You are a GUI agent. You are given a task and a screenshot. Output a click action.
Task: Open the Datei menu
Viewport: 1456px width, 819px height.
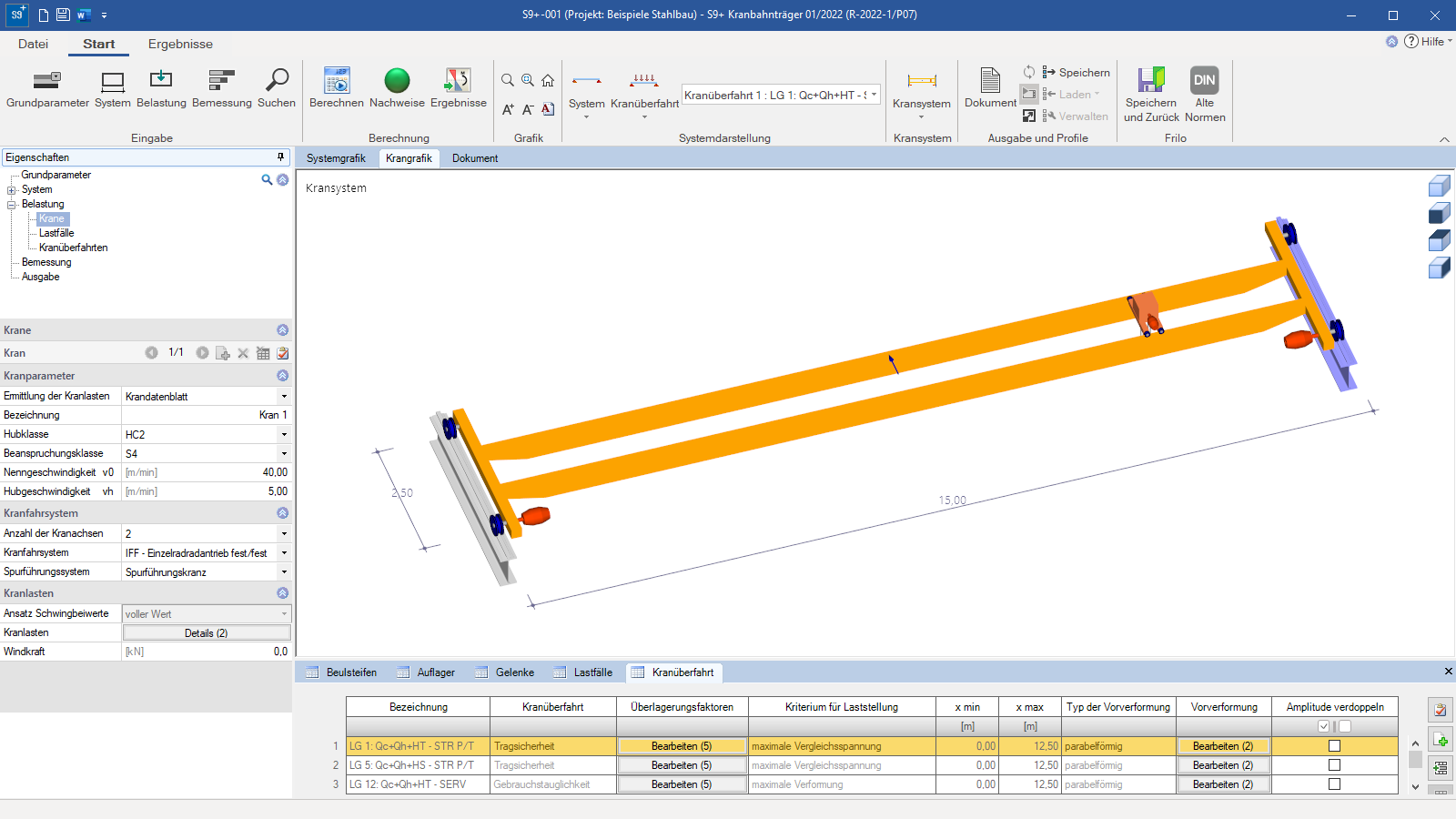pos(33,44)
